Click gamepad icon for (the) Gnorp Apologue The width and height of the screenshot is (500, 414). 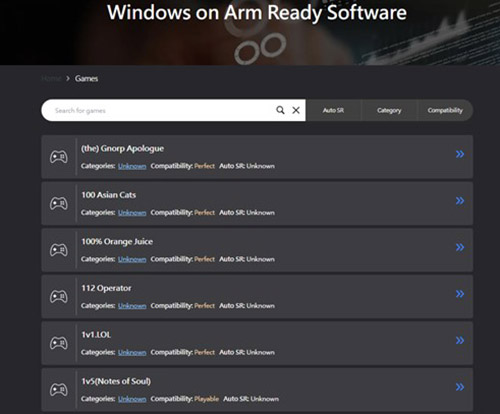(x=59, y=157)
